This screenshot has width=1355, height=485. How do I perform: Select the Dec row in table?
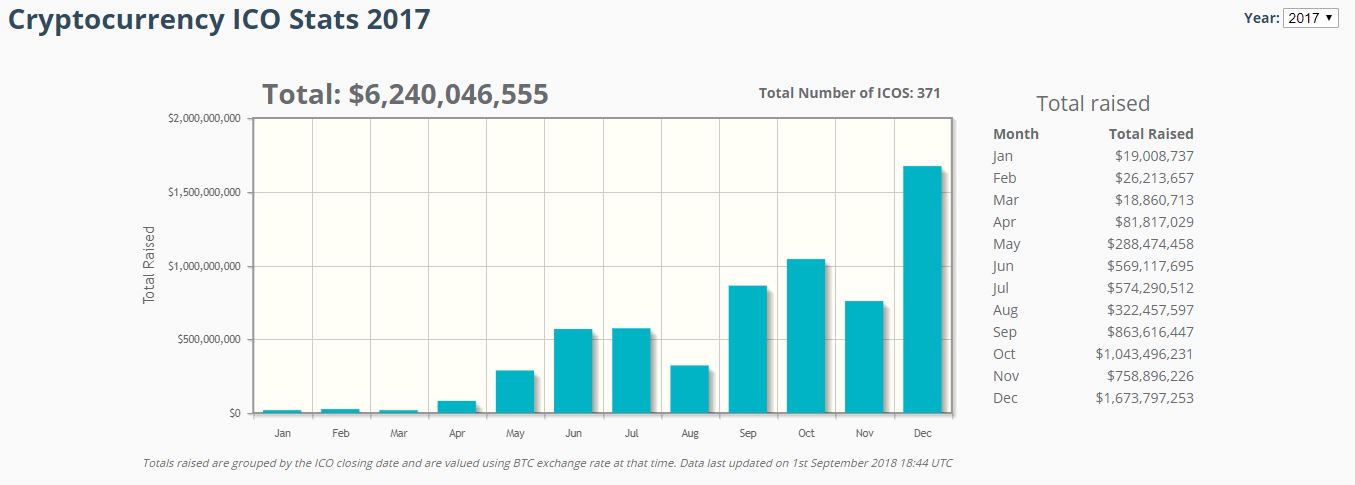click(x=1093, y=398)
